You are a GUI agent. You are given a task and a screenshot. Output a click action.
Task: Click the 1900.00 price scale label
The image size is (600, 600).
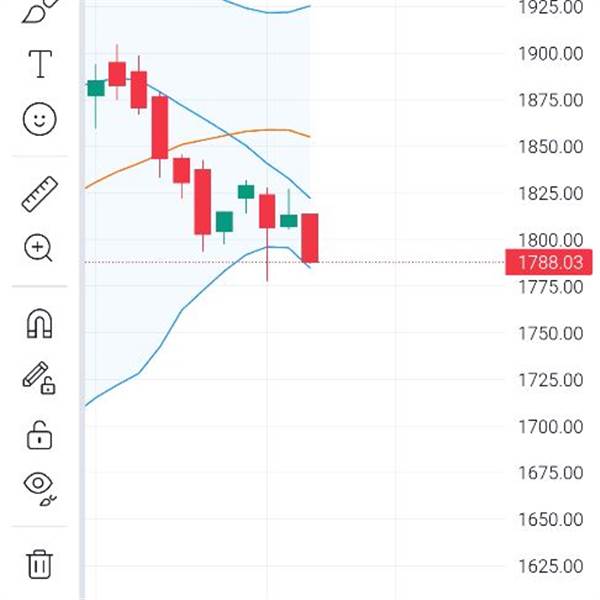pyautogui.click(x=551, y=54)
